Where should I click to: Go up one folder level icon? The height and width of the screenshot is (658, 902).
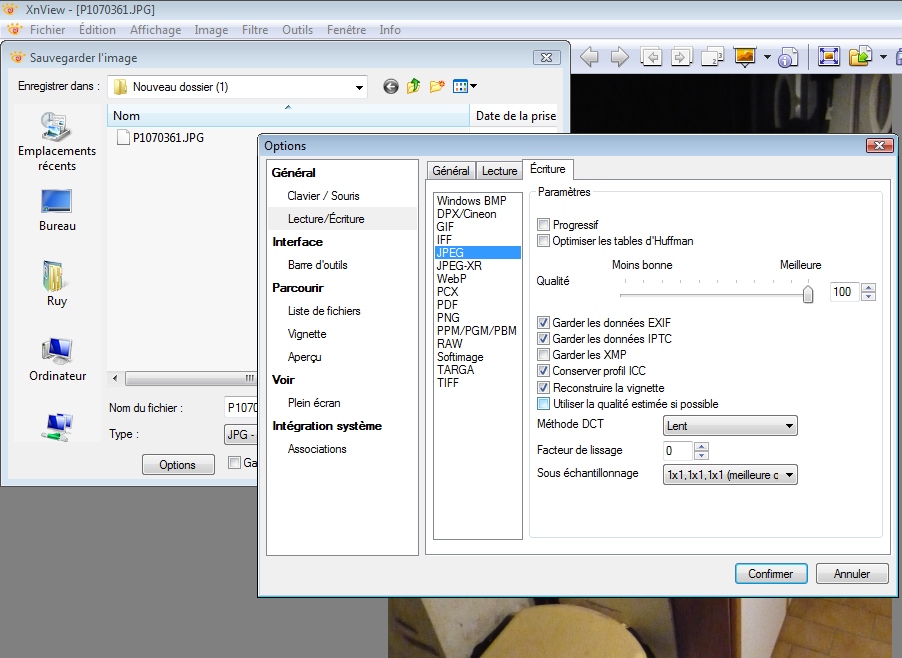[x=414, y=87]
